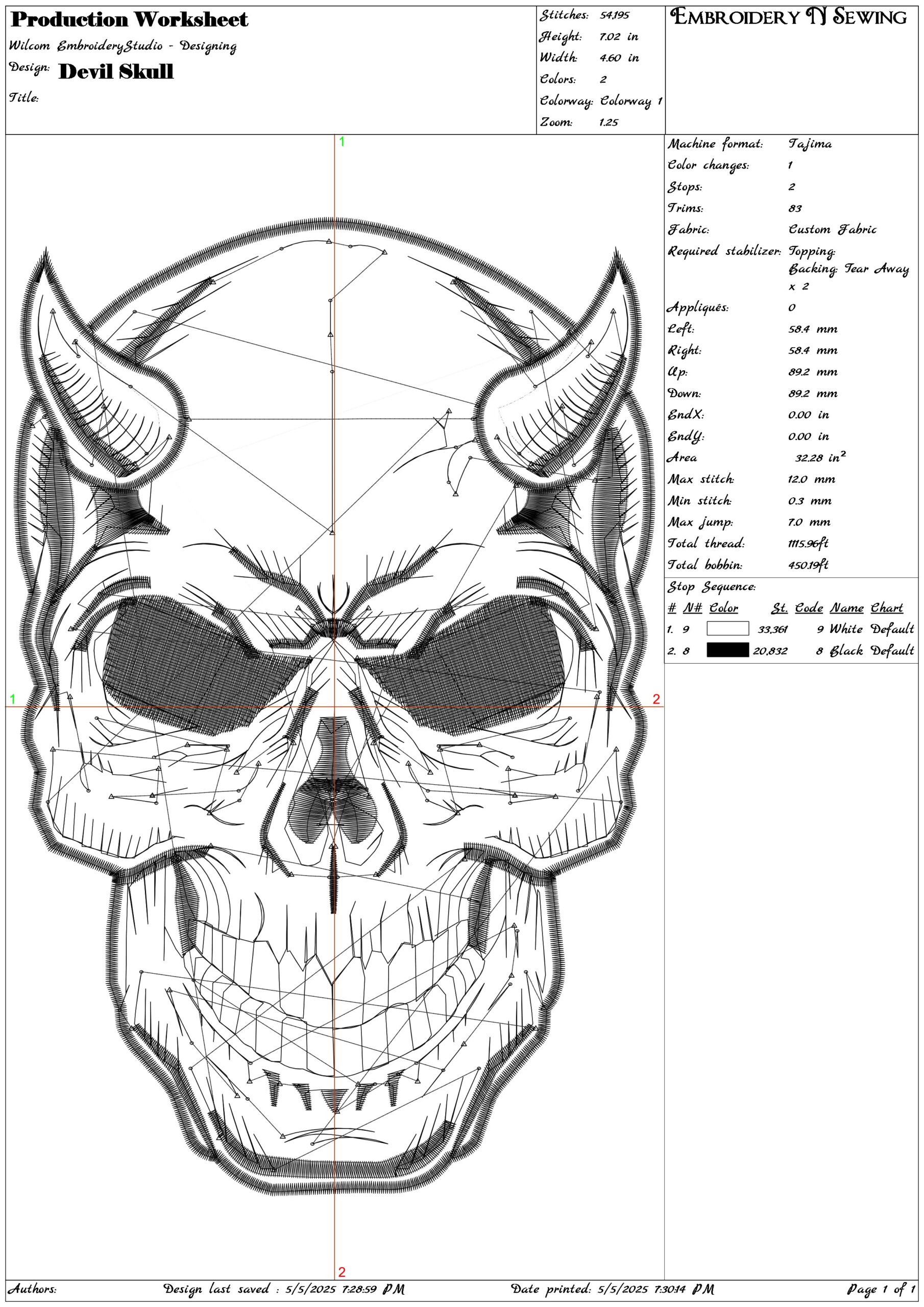Click the "Stop Sequence:" heading
924x1307 pixels.
point(712,587)
